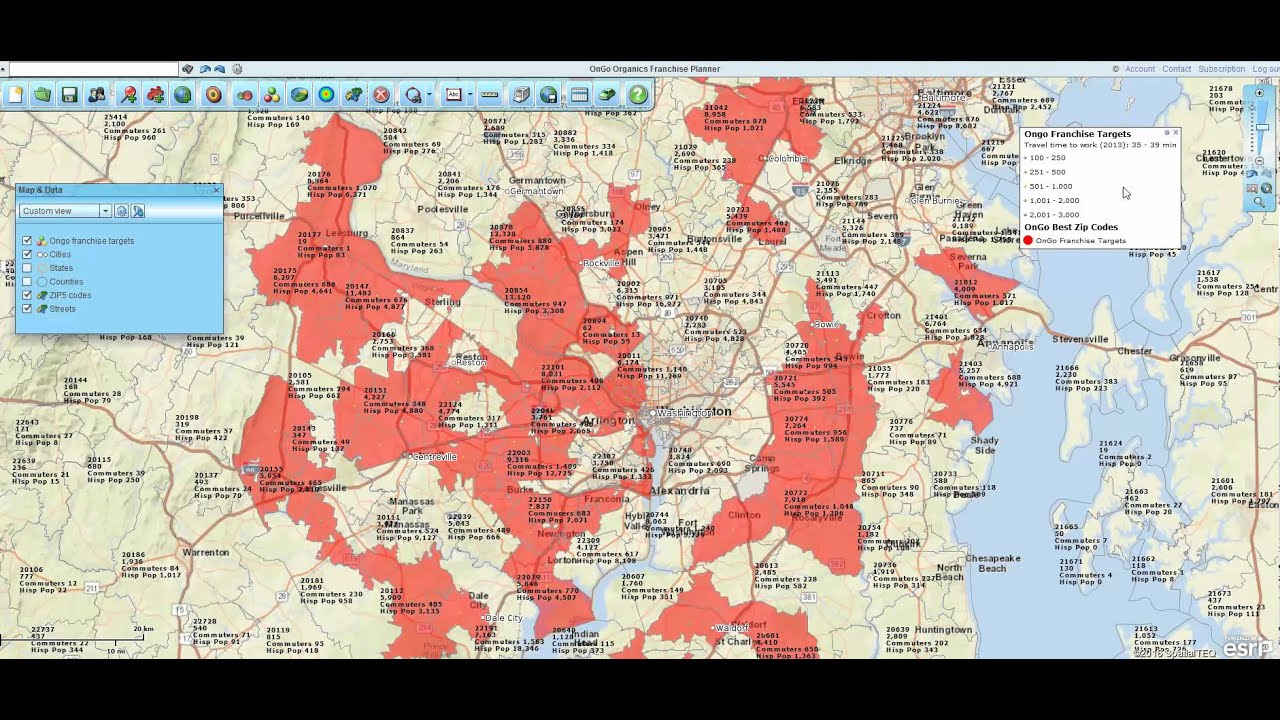Click the zoom out minus button
This screenshot has width=1280, height=720.
click(1260, 160)
